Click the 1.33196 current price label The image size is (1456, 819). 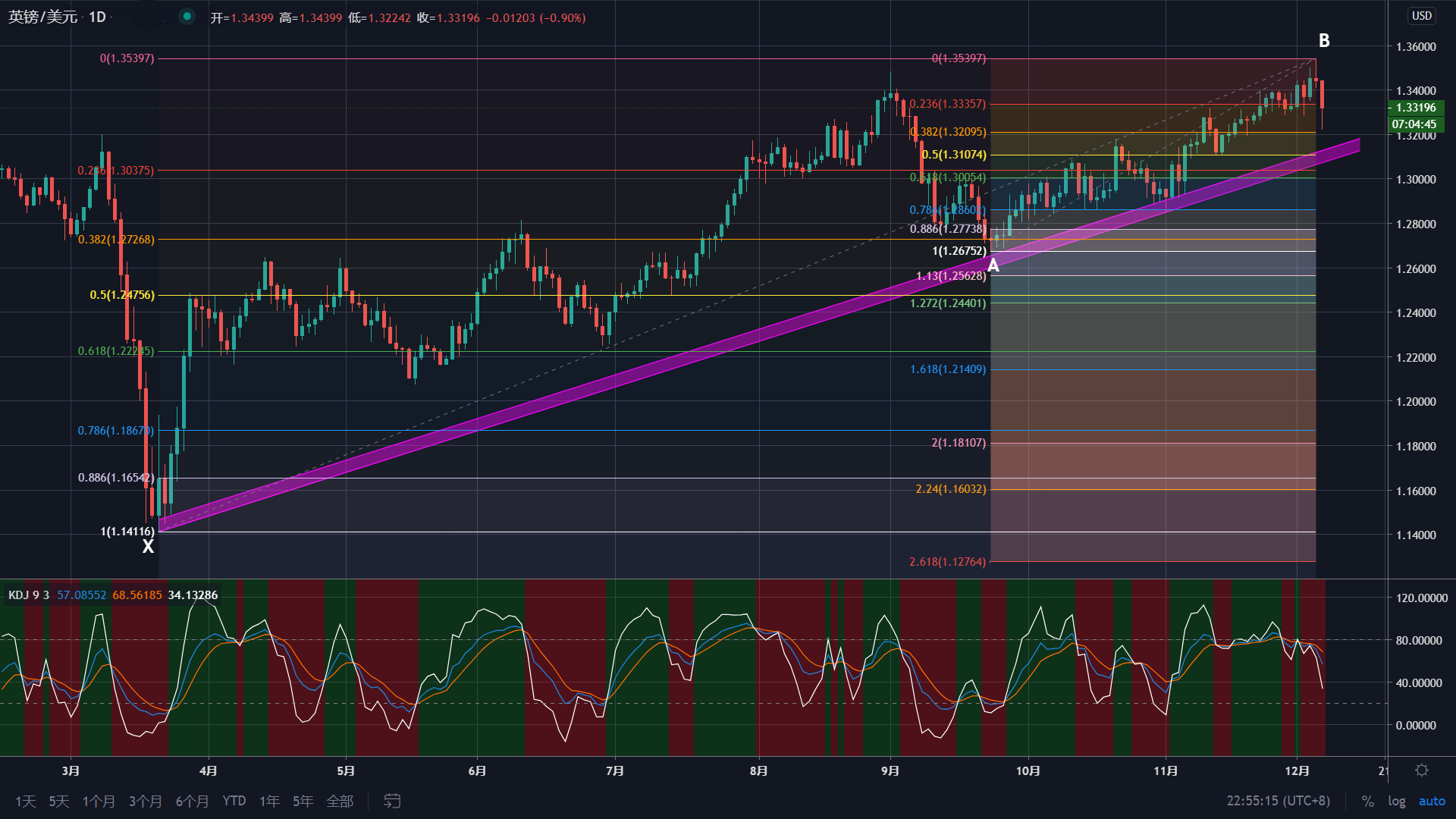pos(1416,108)
